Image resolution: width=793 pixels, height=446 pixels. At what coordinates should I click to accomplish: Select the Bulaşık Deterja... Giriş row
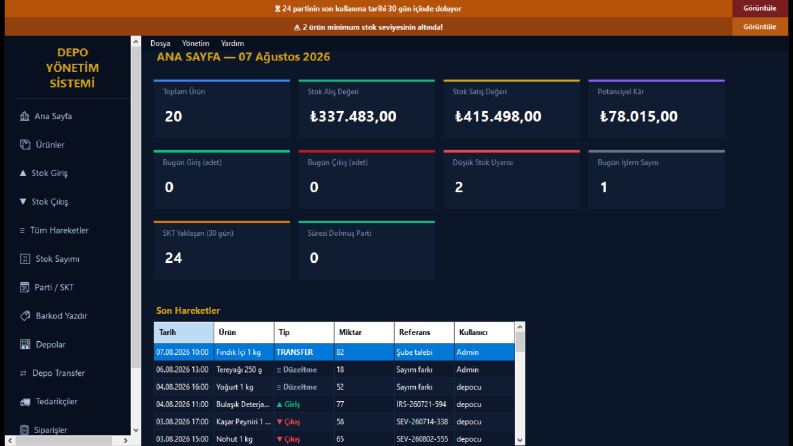coord(334,405)
